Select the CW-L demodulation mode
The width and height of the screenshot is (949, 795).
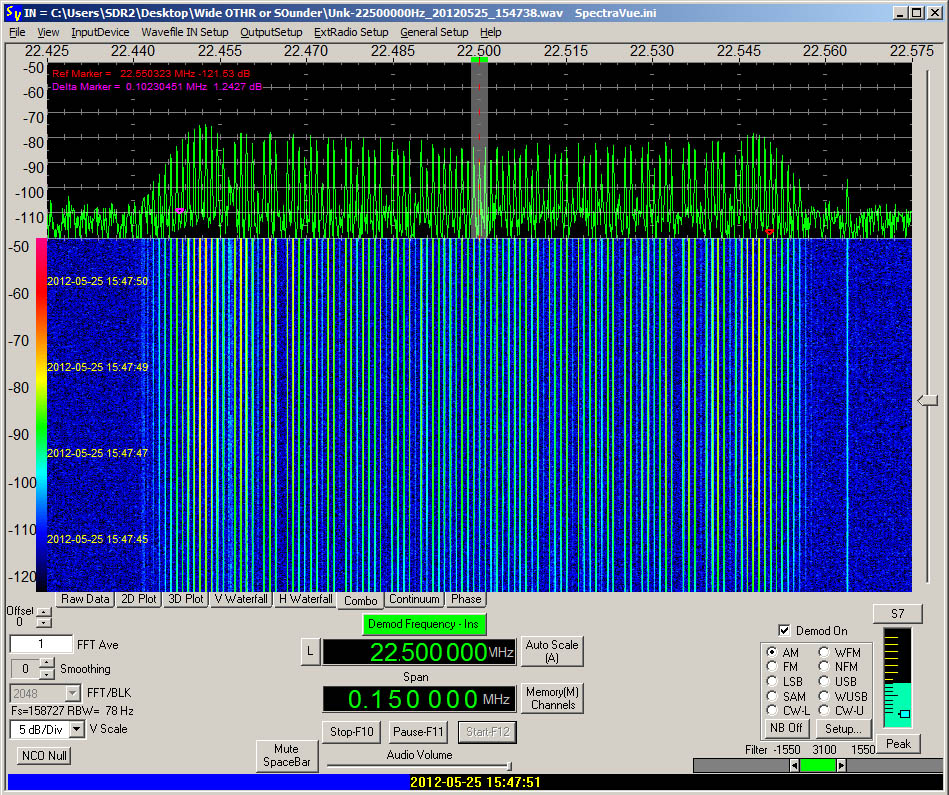click(x=772, y=710)
